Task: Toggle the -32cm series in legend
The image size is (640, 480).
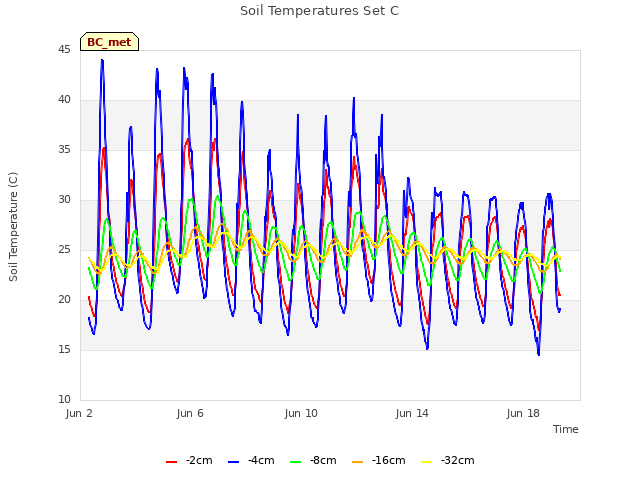Action: pyautogui.click(x=448, y=460)
